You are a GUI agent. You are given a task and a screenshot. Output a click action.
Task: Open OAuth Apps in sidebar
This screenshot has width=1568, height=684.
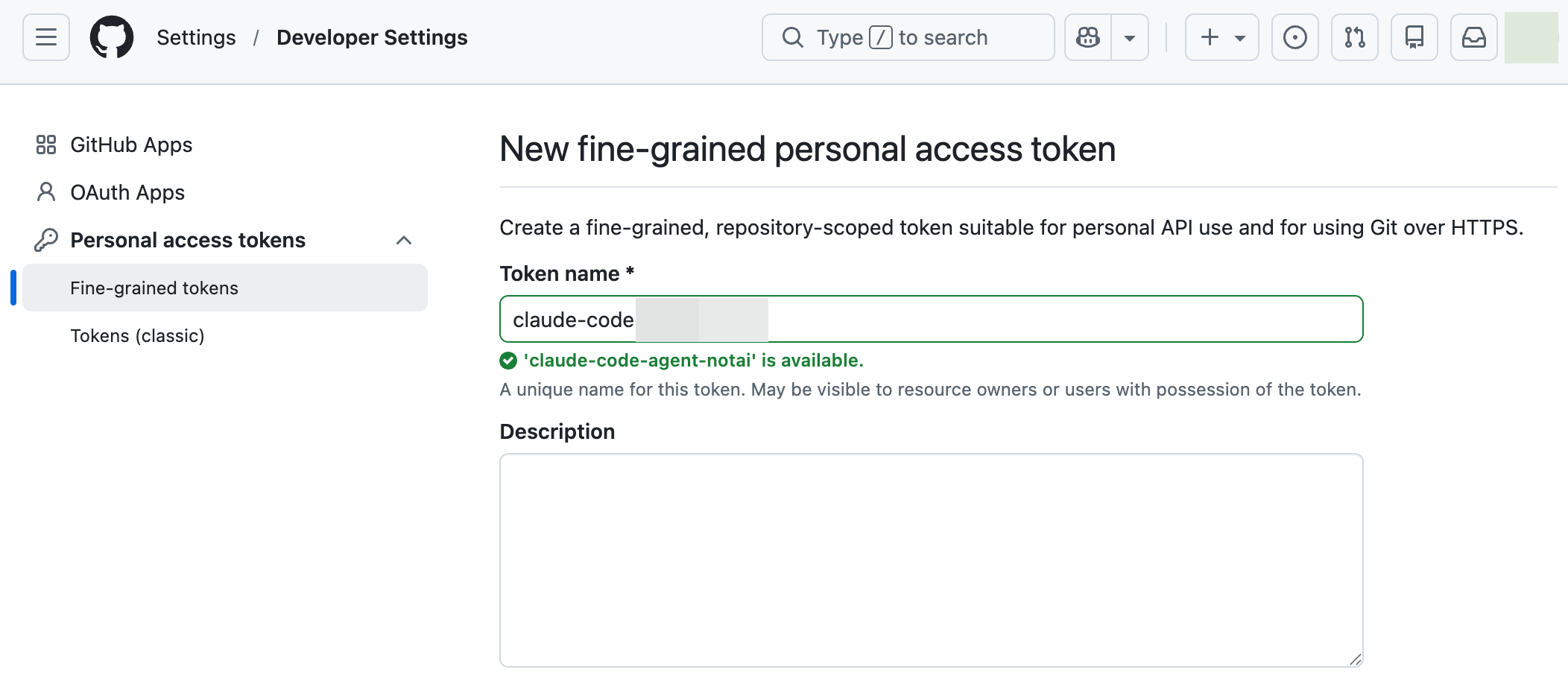tap(127, 192)
